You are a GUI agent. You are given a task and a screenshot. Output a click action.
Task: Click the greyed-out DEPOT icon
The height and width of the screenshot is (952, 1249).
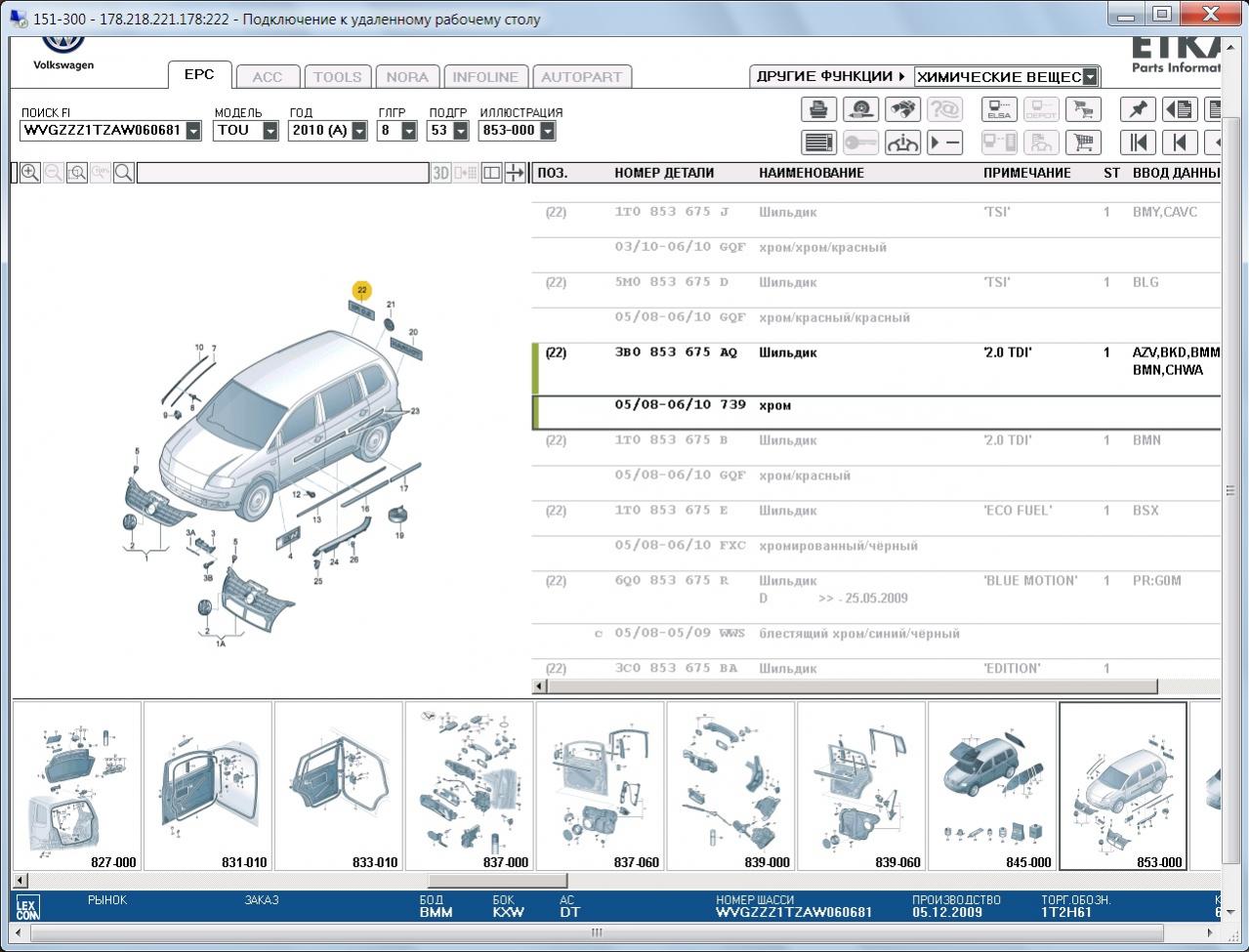1041,109
